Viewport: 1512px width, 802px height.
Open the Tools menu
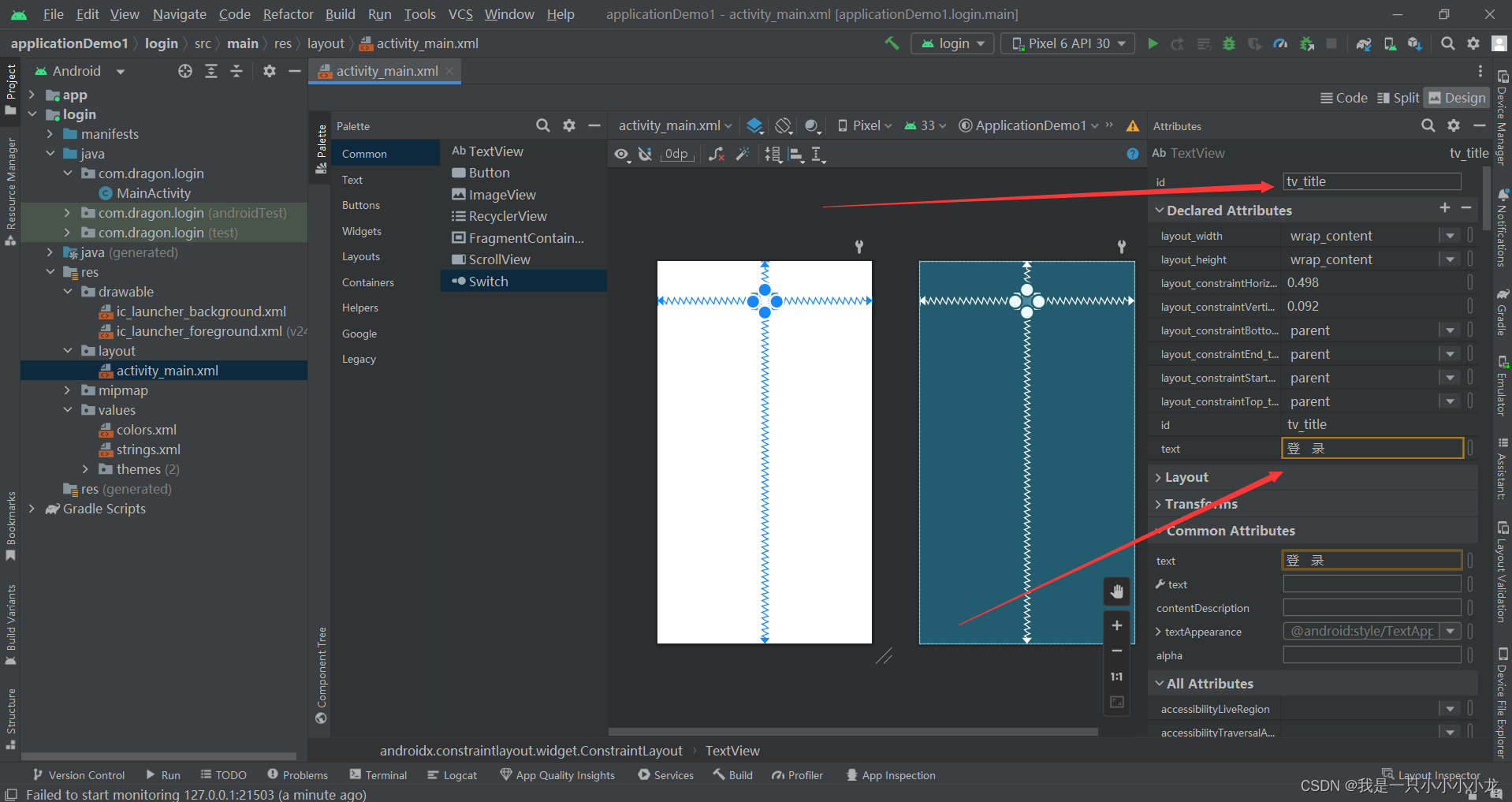(419, 14)
